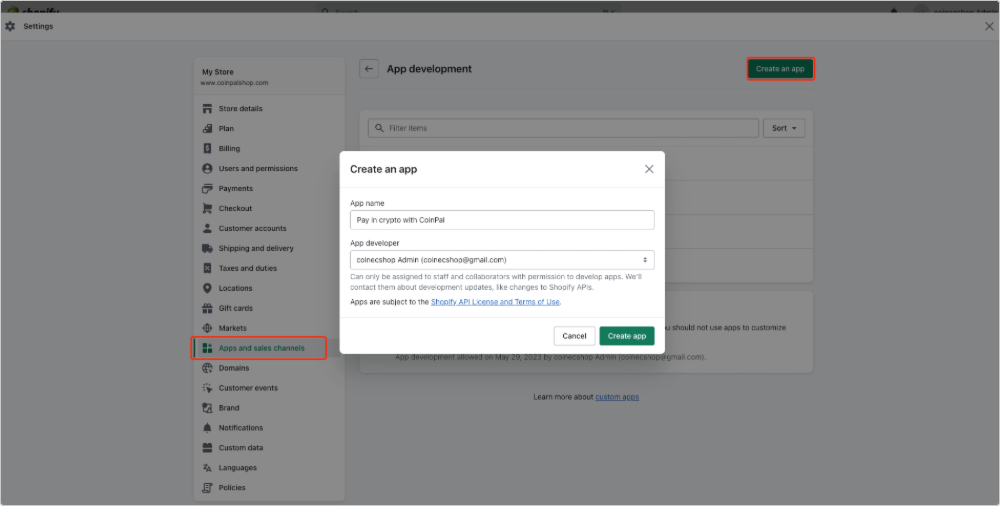1000x506 pixels.
Task: Click the Gift cards gift icon
Action: (x=207, y=308)
